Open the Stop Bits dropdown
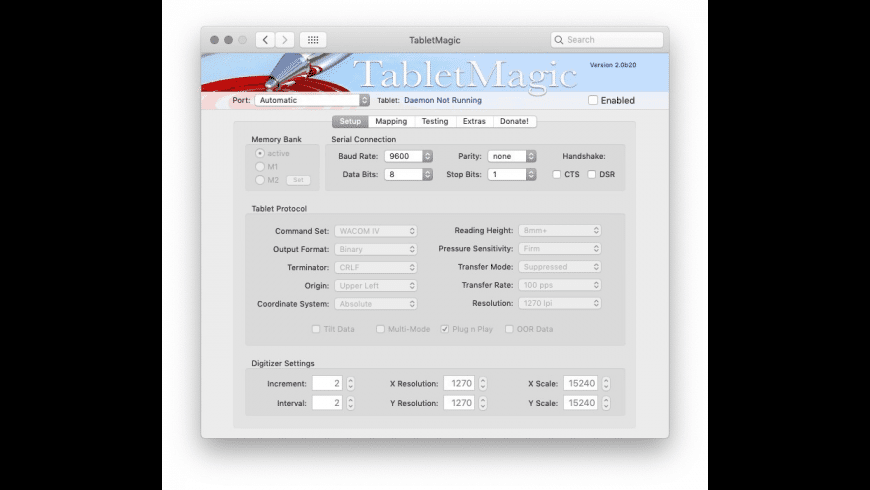 point(512,174)
